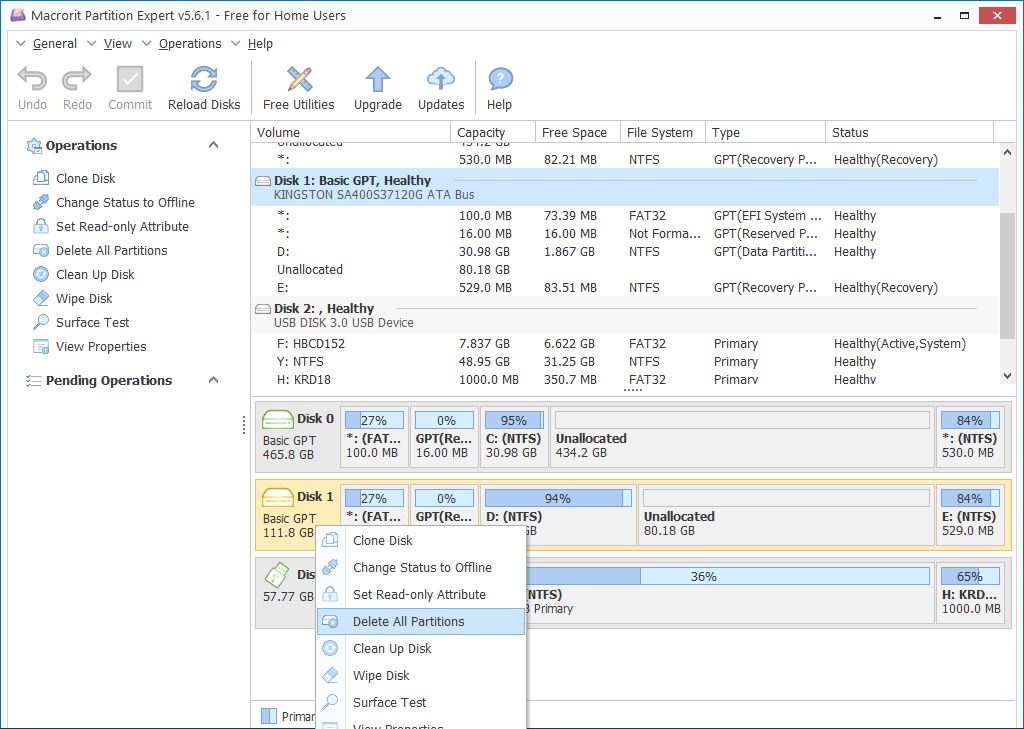Click the Updates cloud icon
This screenshot has width=1024, height=729.
441,80
